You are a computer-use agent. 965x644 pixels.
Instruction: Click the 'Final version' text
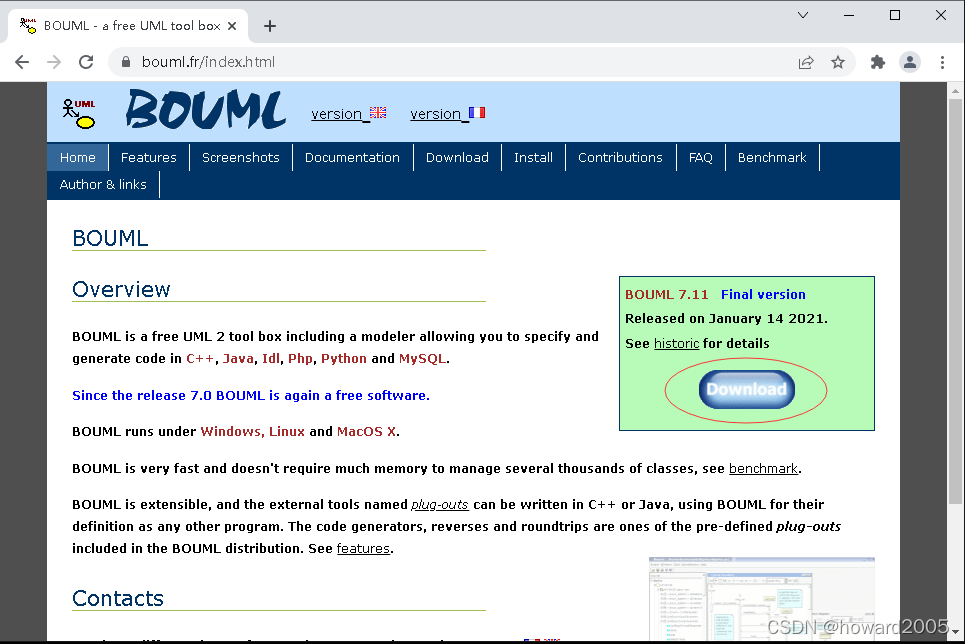(763, 295)
